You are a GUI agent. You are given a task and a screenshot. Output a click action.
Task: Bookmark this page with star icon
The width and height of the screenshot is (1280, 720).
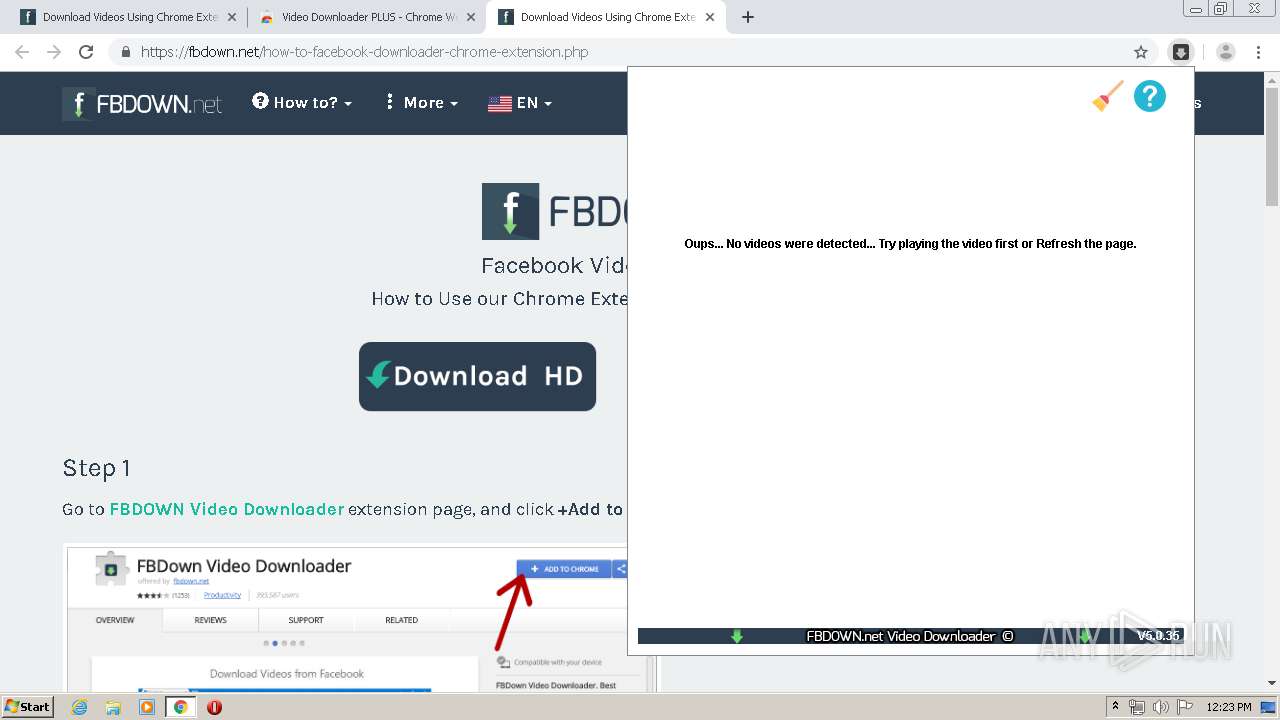click(x=1141, y=52)
